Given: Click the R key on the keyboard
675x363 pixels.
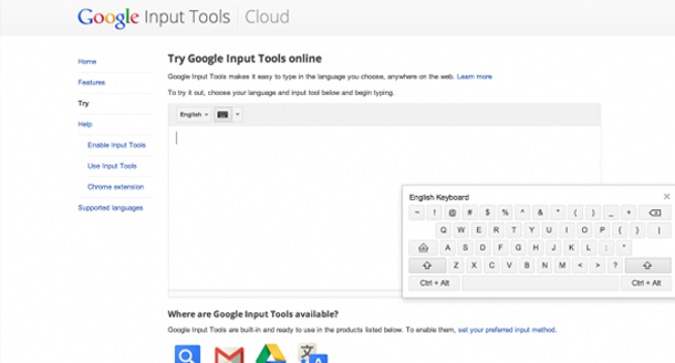Looking at the screenshot, I should (496, 230).
